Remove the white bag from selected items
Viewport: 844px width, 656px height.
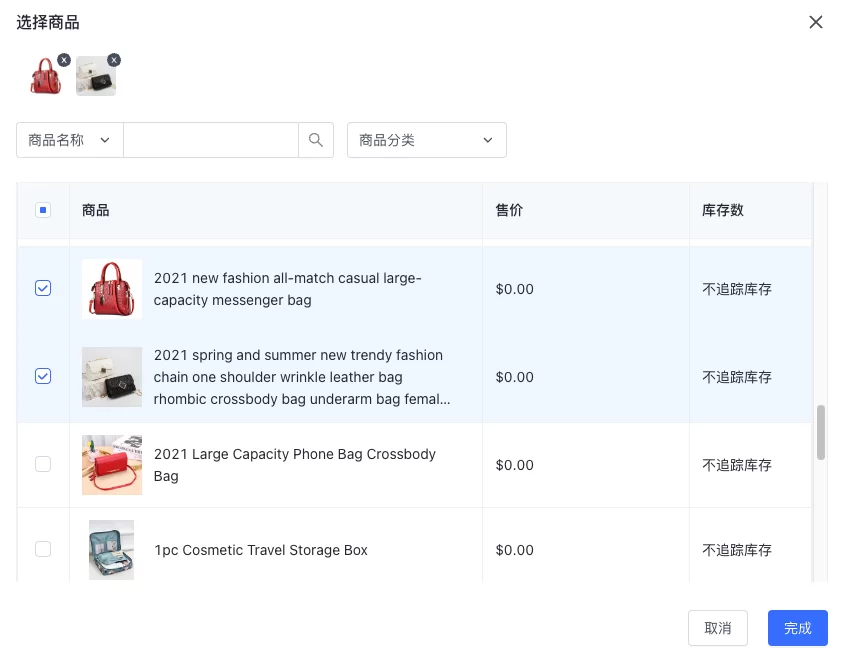point(114,60)
